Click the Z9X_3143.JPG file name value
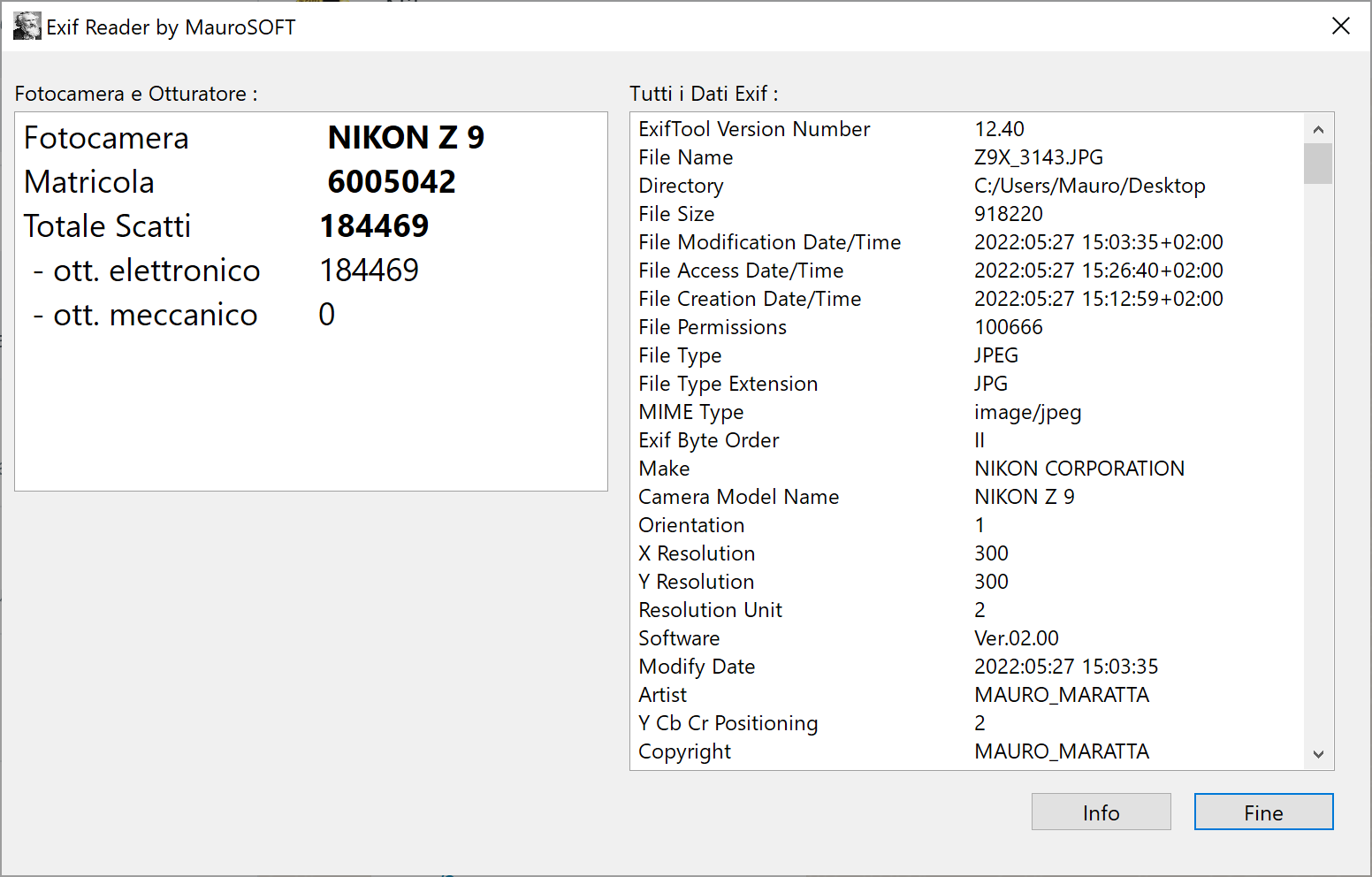Viewport: 1372px width, 877px height. coord(1039,157)
